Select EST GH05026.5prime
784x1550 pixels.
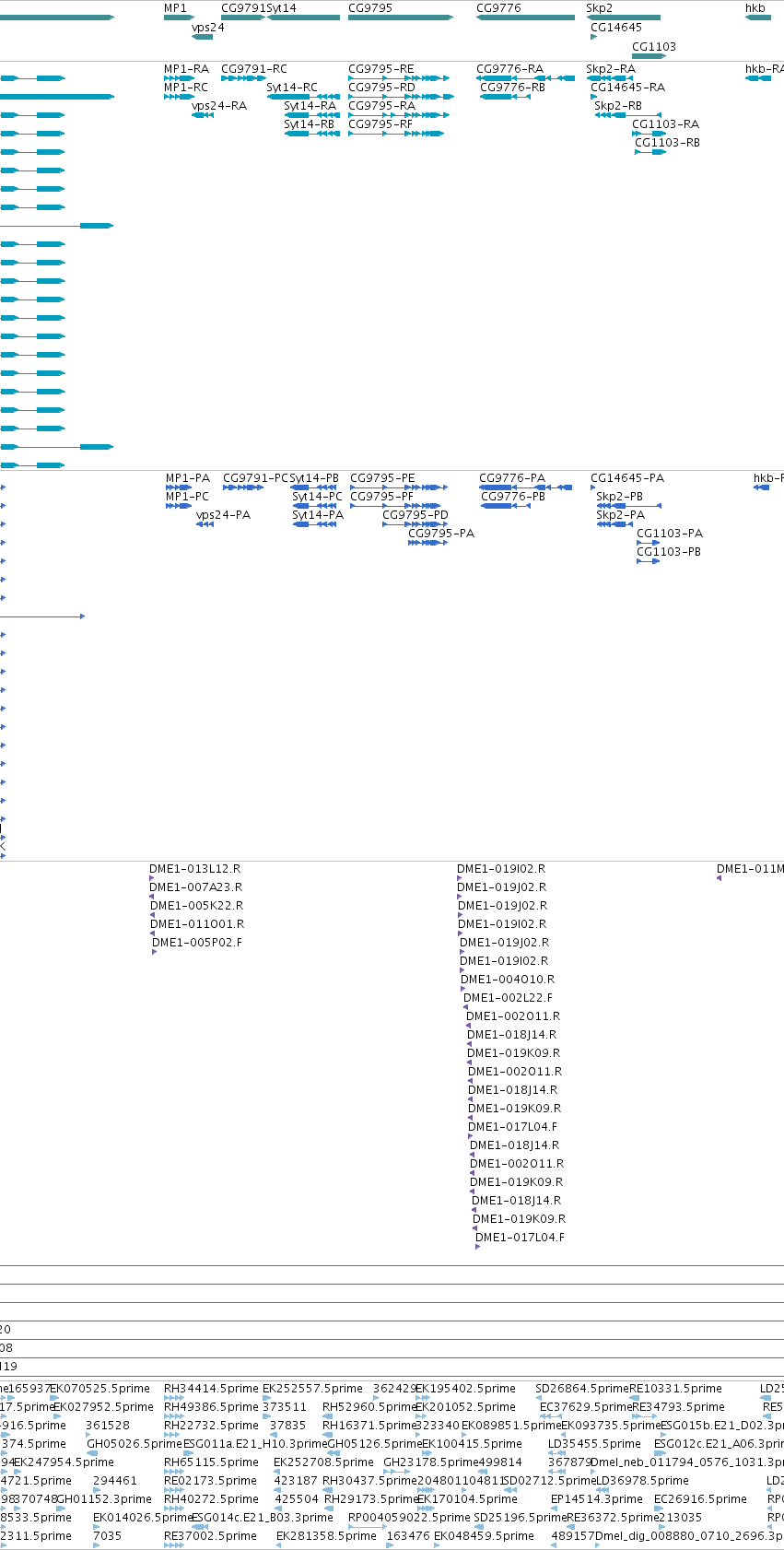(x=135, y=1444)
